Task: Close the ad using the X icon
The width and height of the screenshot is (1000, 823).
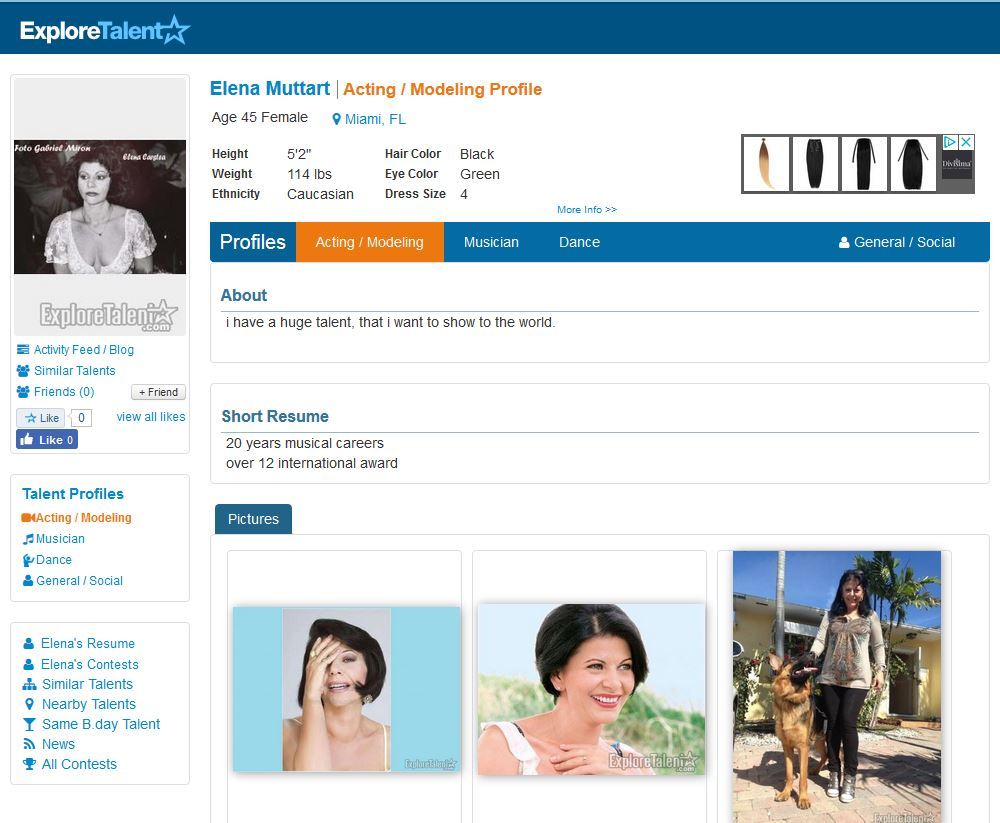Action: (x=966, y=142)
